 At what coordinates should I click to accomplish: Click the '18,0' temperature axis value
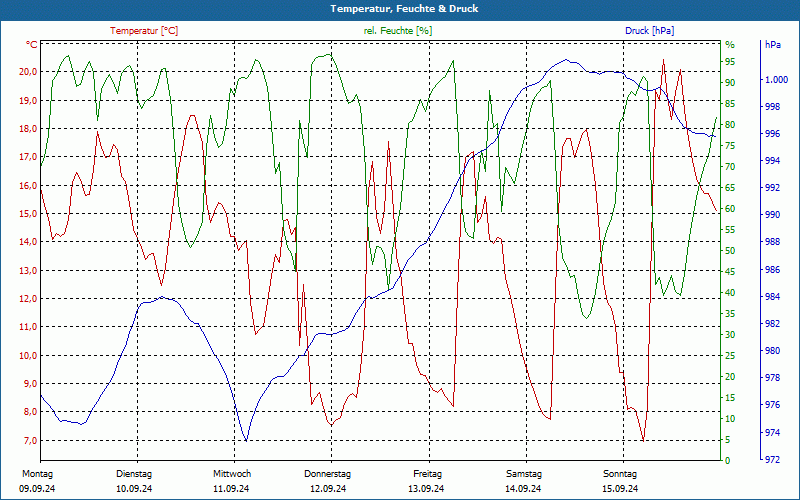(x=28, y=129)
